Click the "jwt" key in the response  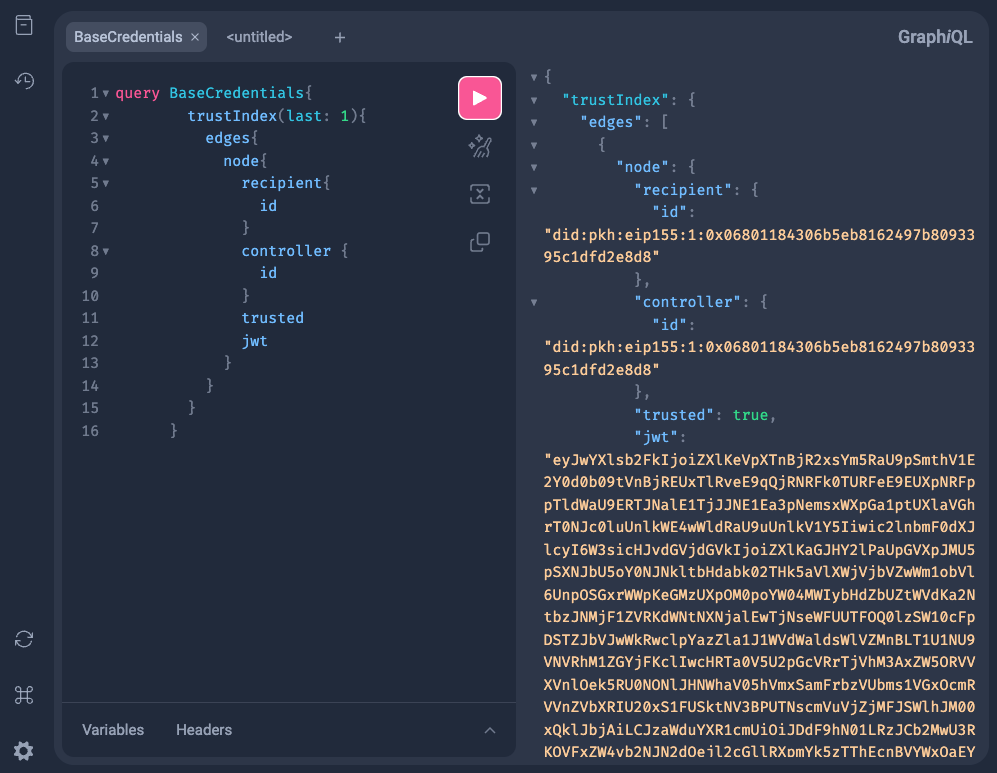coord(656,437)
